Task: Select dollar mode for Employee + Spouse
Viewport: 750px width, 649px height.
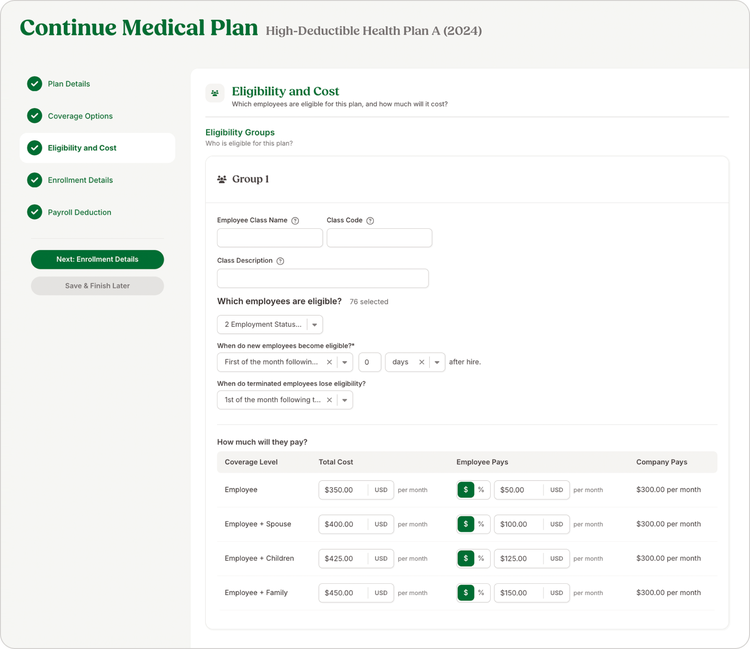Action: click(x=466, y=524)
